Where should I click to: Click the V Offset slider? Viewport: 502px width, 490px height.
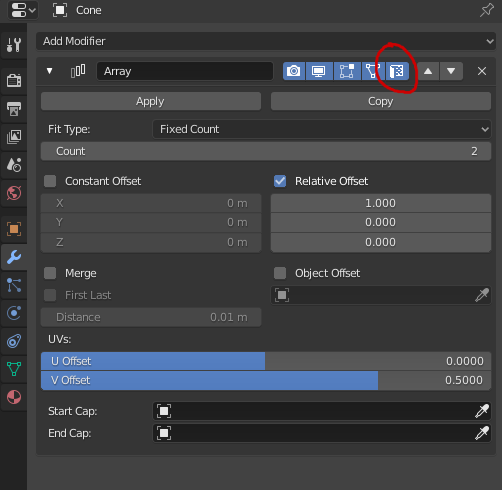coord(266,380)
